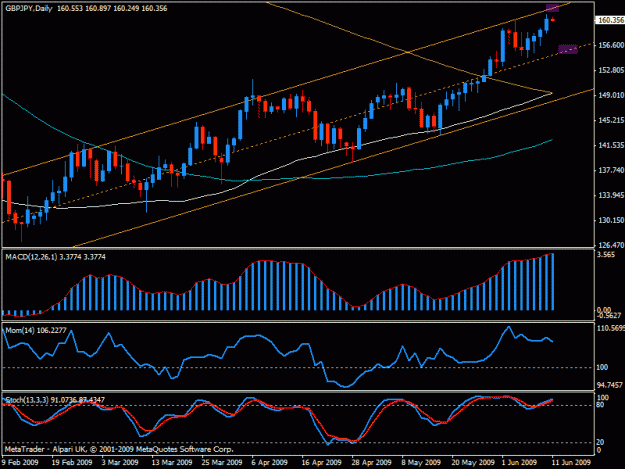Click the MetaTrader Alpari UK copyright text
The width and height of the screenshot is (625, 469).
119,449
